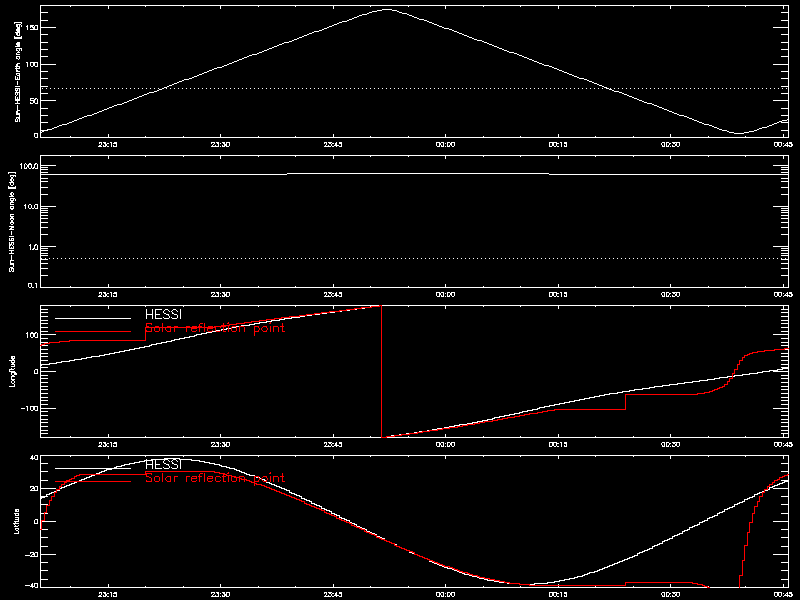Viewport: 800px width, 600px height.
Task: Click 23:15 time label under Latitude plot
Action: point(107,594)
